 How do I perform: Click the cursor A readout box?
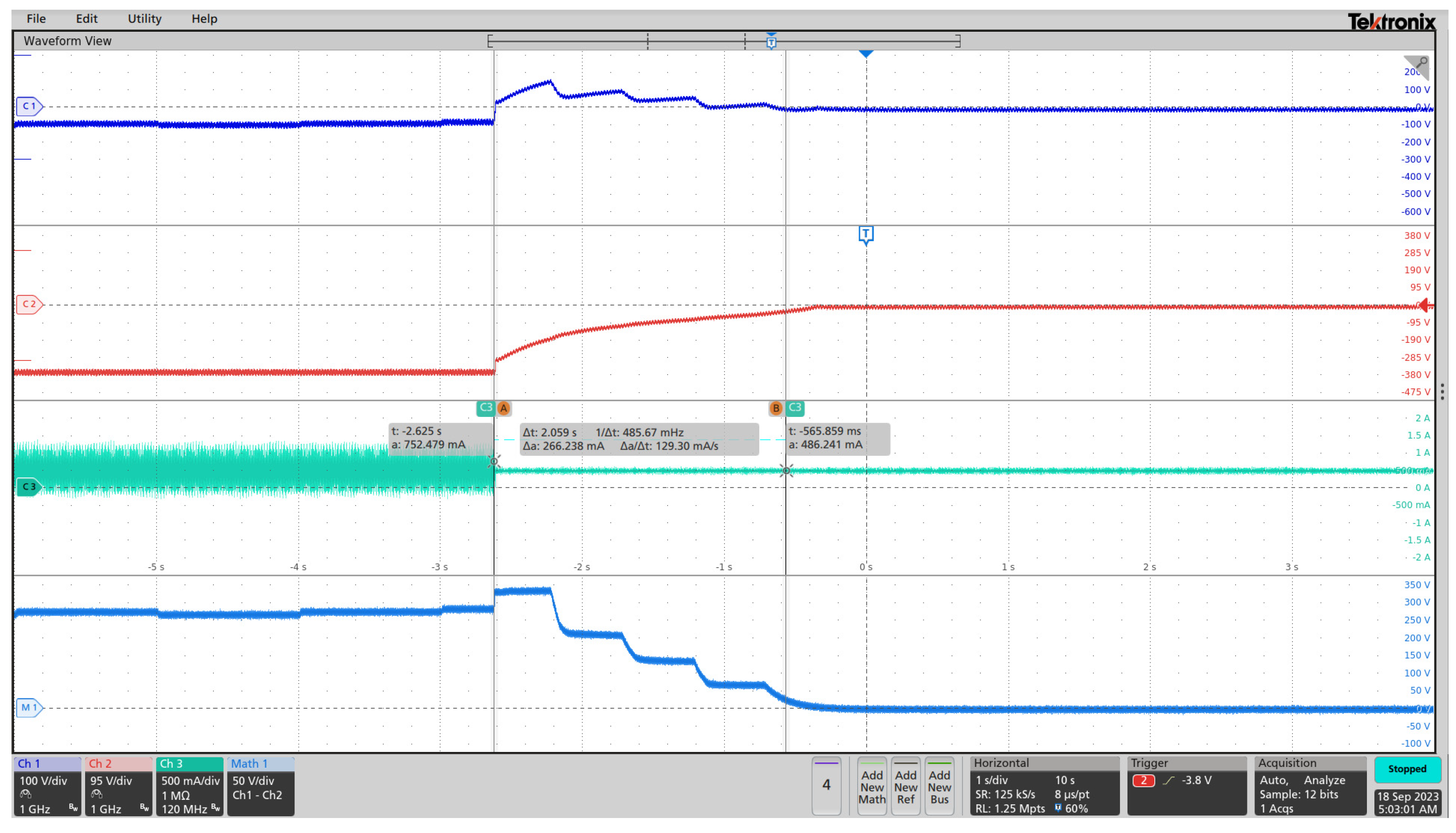click(x=440, y=438)
